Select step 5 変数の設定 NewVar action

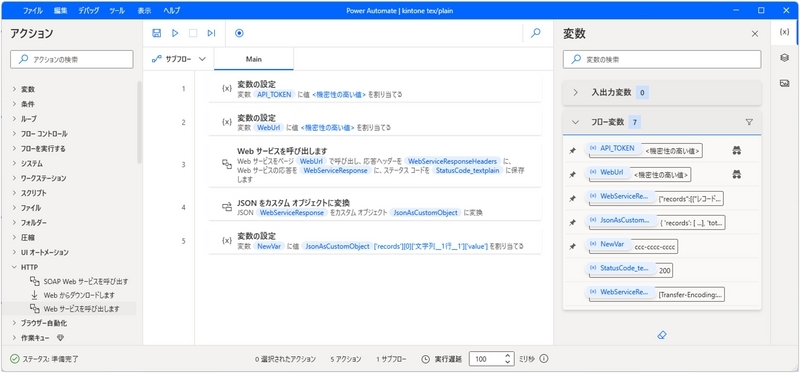[x=375, y=241]
